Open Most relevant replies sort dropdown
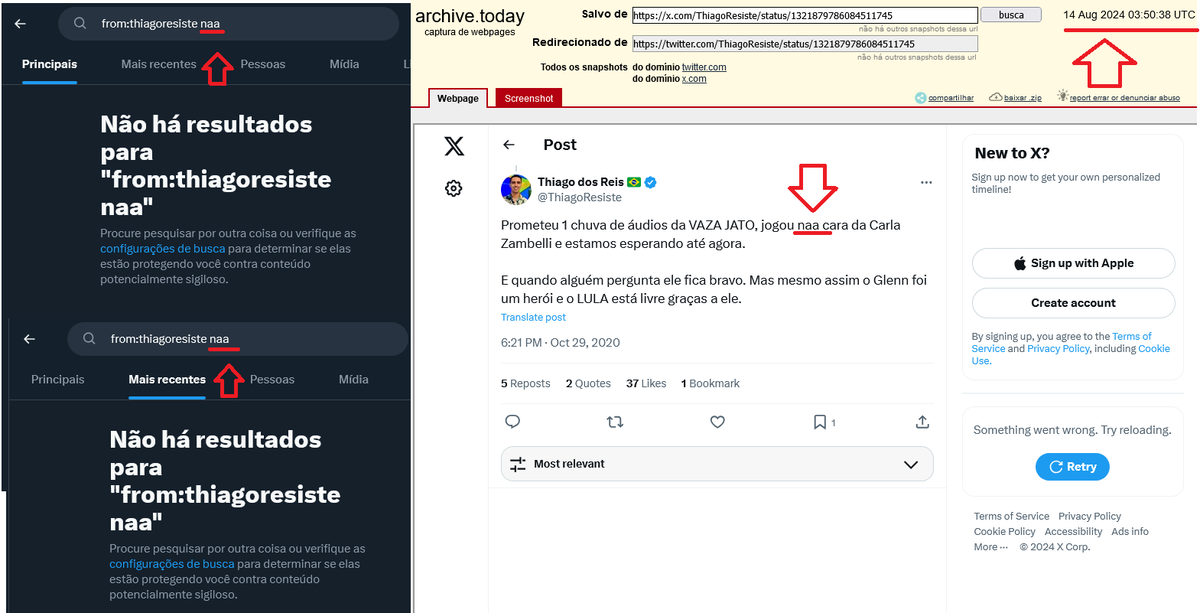Image resolution: width=1200 pixels, height=613 pixels. point(717,464)
